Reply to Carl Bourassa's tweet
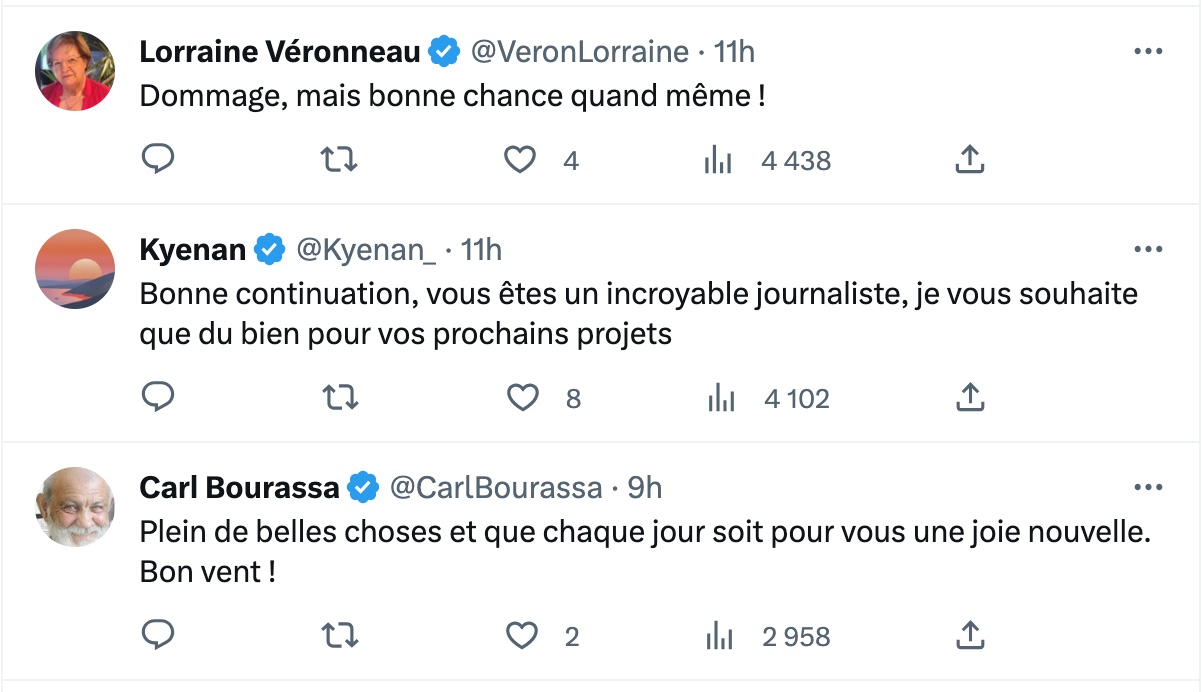 pos(158,635)
